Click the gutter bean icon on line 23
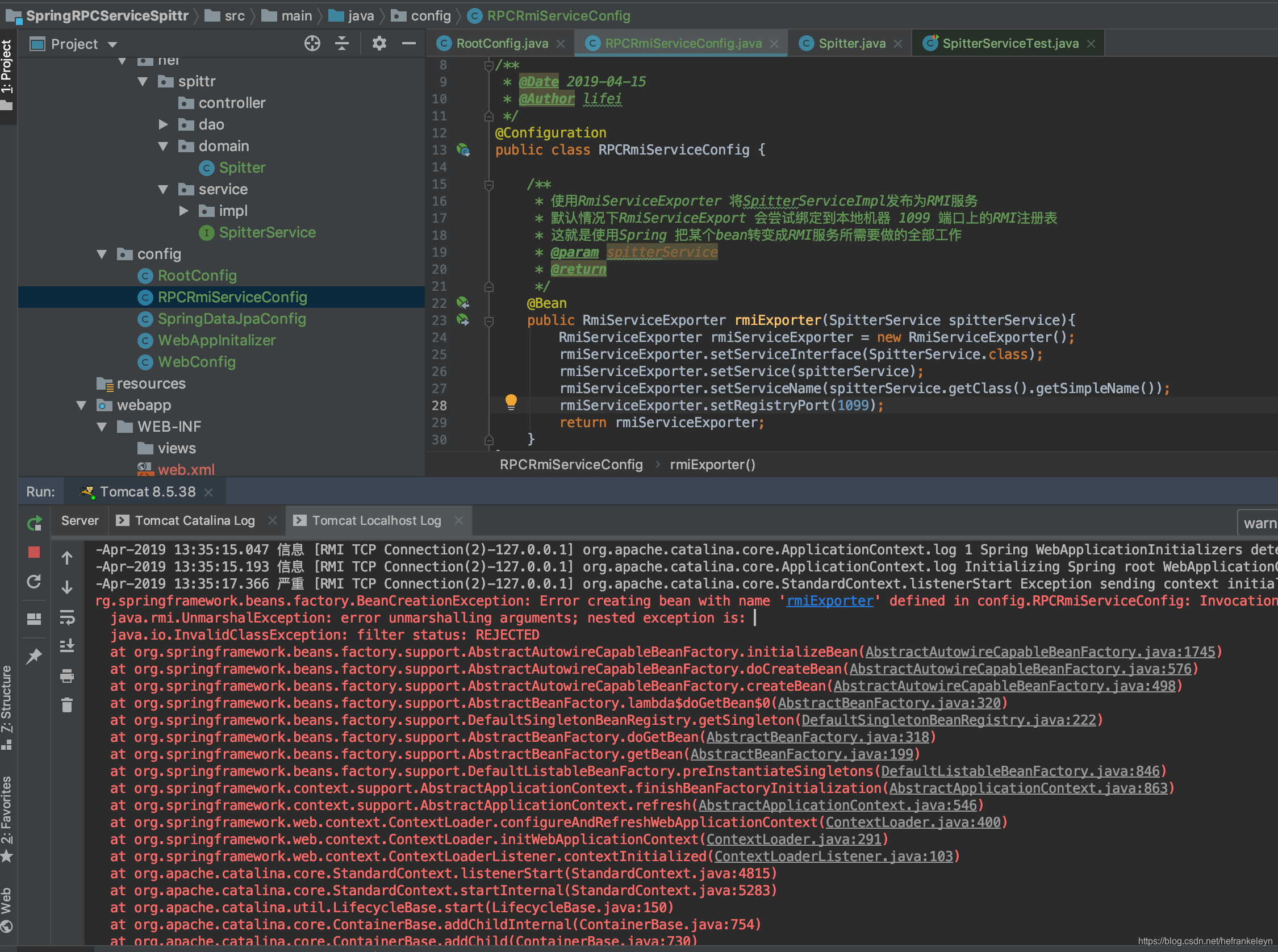1278x952 pixels. pyautogui.click(x=463, y=320)
